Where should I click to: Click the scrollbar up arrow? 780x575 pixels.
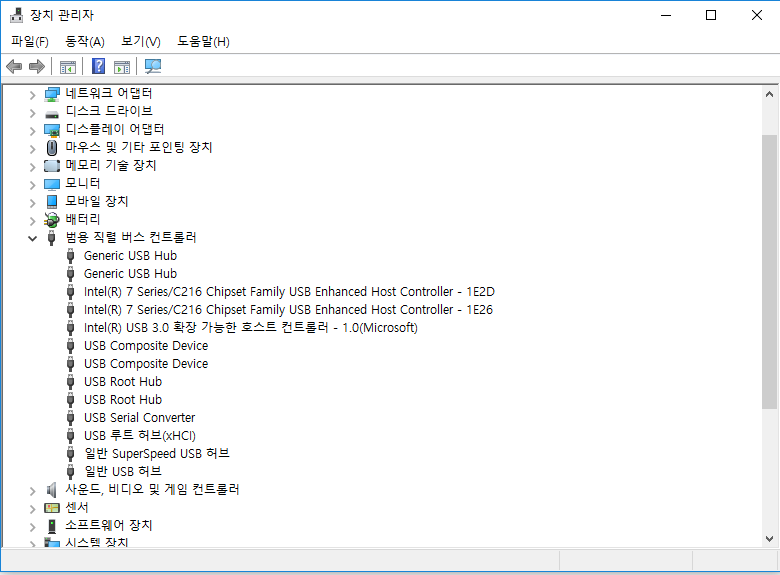[x=769, y=94]
